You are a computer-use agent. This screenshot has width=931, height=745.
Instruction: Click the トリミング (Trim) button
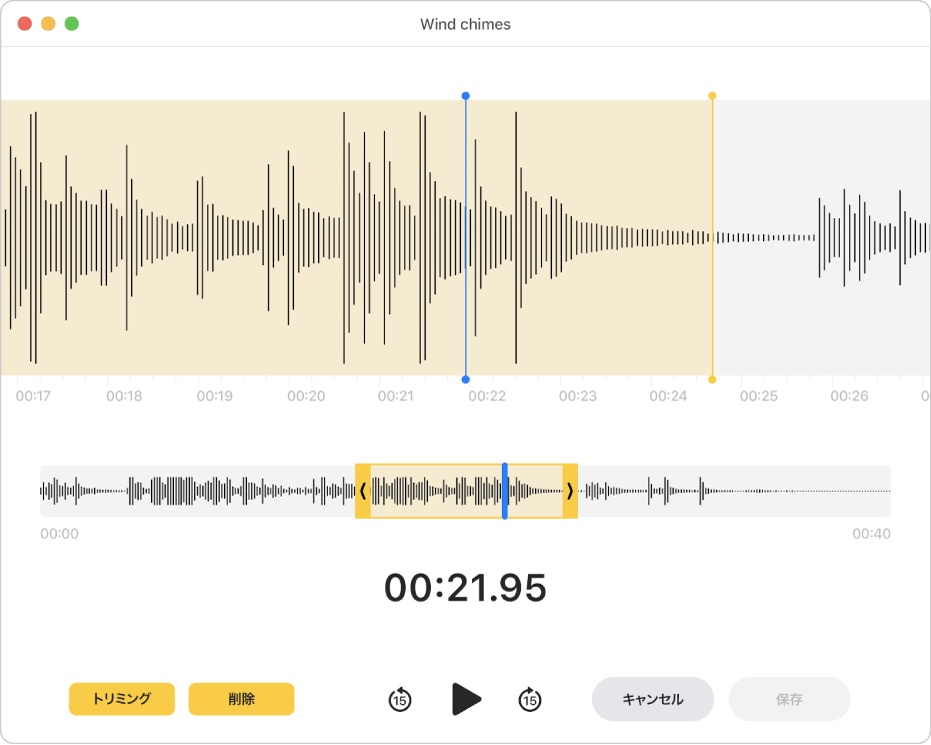tap(121, 700)
